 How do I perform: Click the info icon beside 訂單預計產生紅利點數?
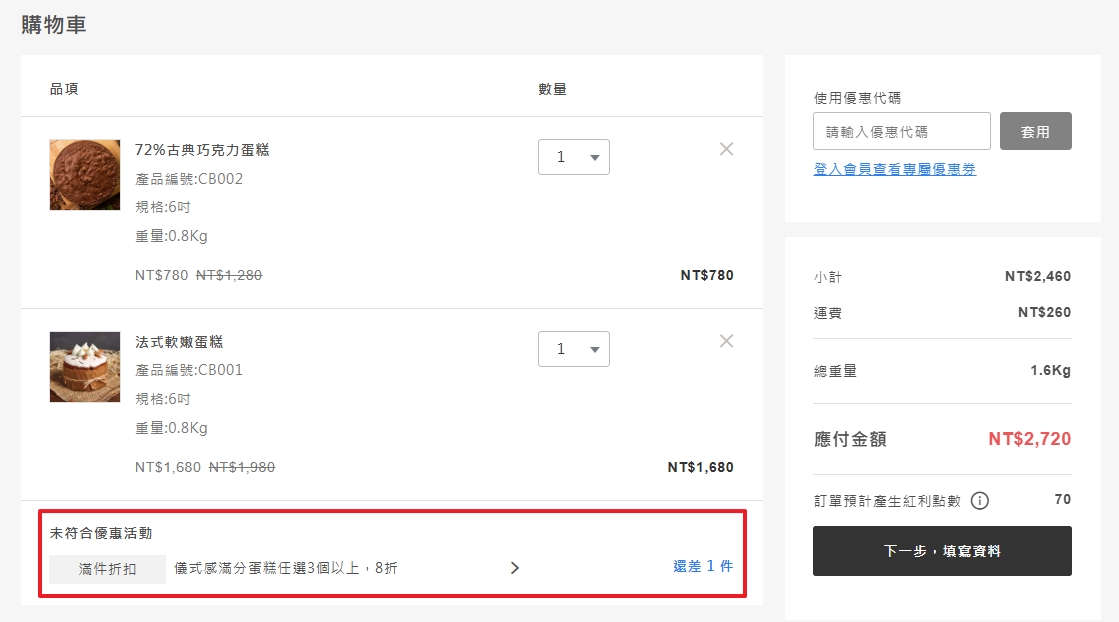pos(980,500)
